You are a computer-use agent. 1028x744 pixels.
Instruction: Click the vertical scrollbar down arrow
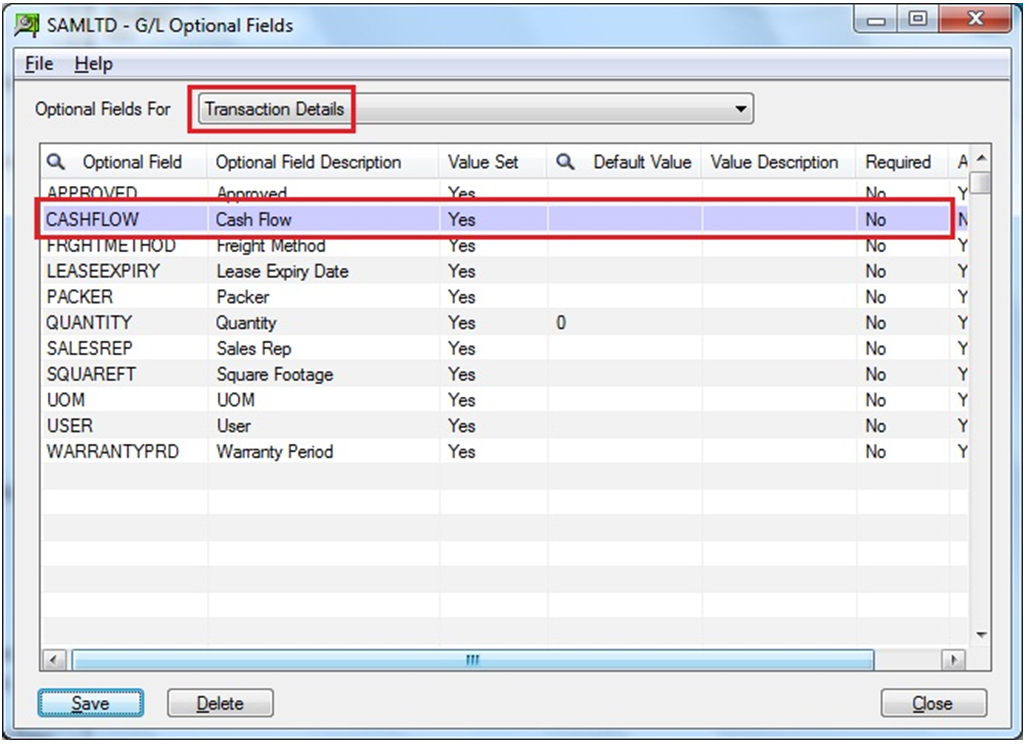click(x=981, y=634)
